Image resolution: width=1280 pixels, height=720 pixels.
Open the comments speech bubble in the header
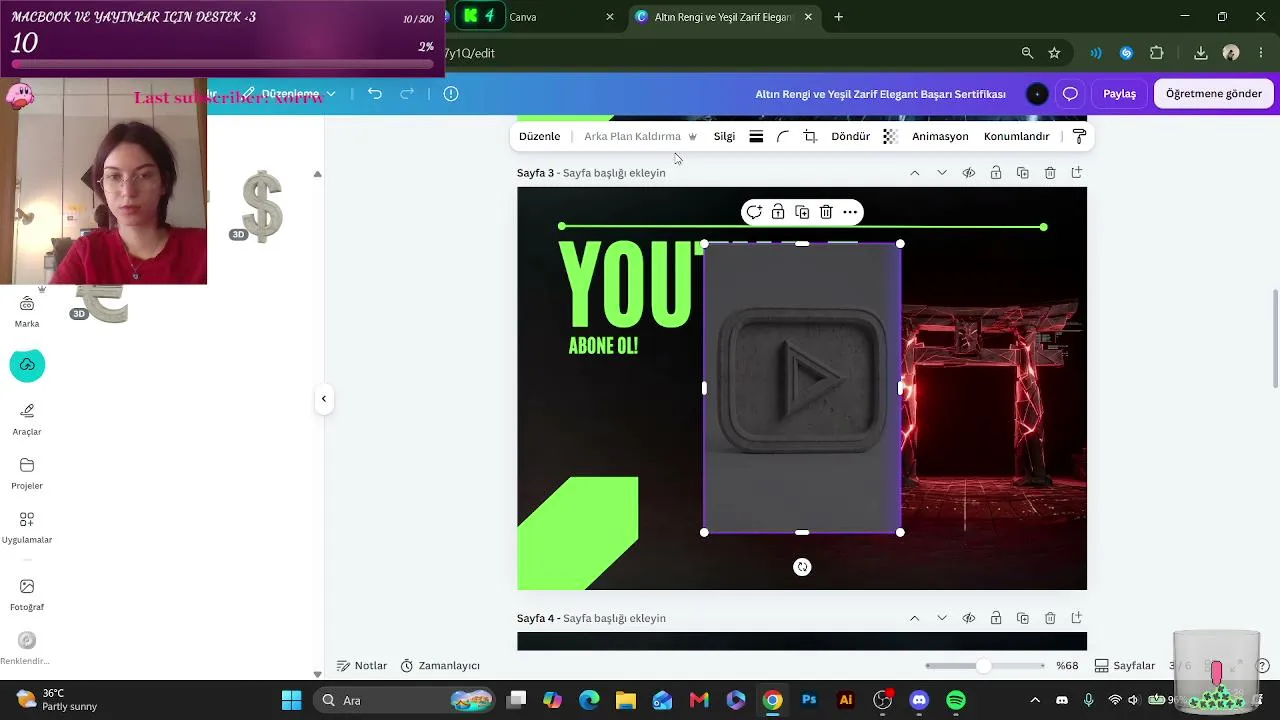[1070, 93]
